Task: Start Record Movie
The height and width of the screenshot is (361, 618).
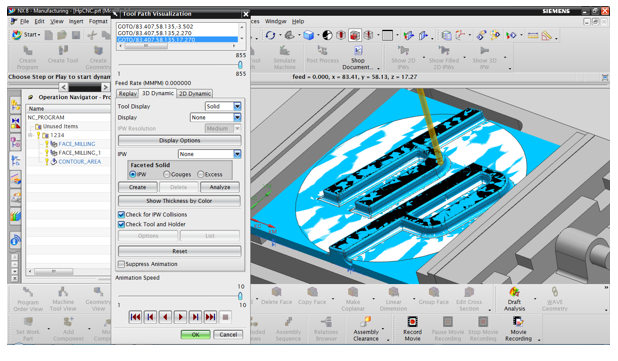Action: (x=413, y=329)
